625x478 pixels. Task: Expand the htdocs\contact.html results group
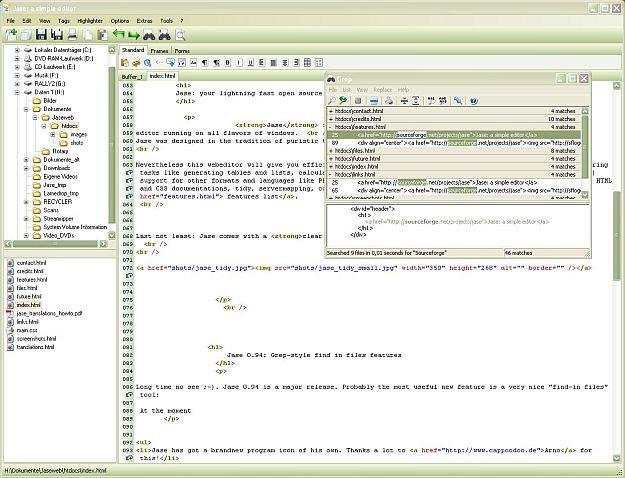(331, 112)
